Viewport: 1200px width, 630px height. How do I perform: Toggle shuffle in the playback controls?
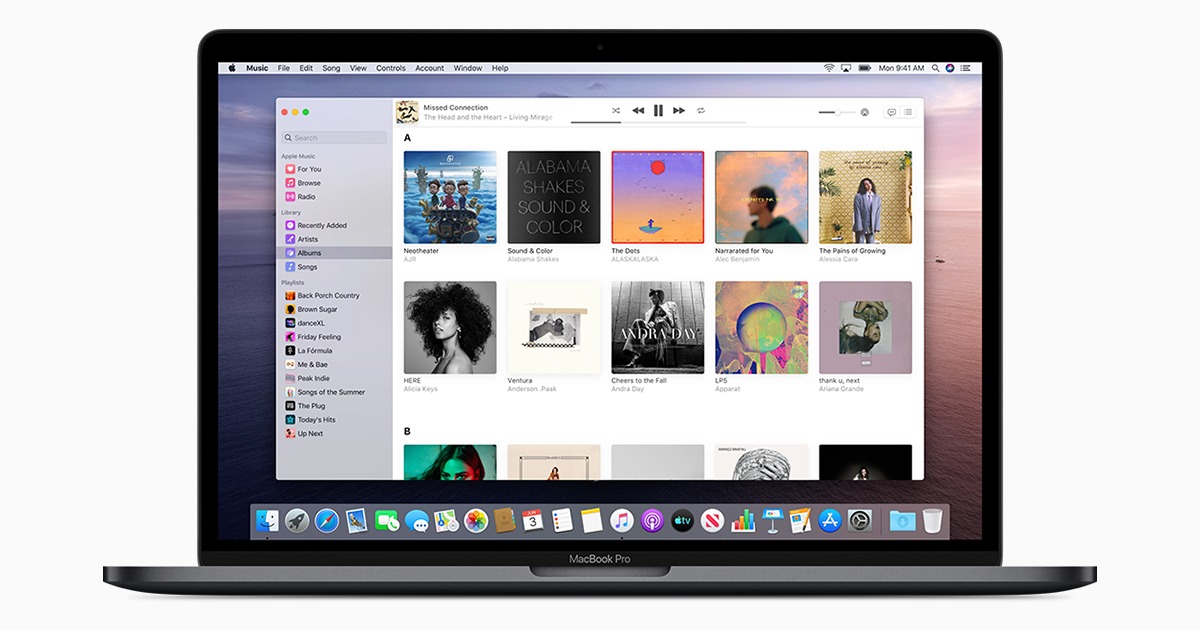click(x=616, y=111)
